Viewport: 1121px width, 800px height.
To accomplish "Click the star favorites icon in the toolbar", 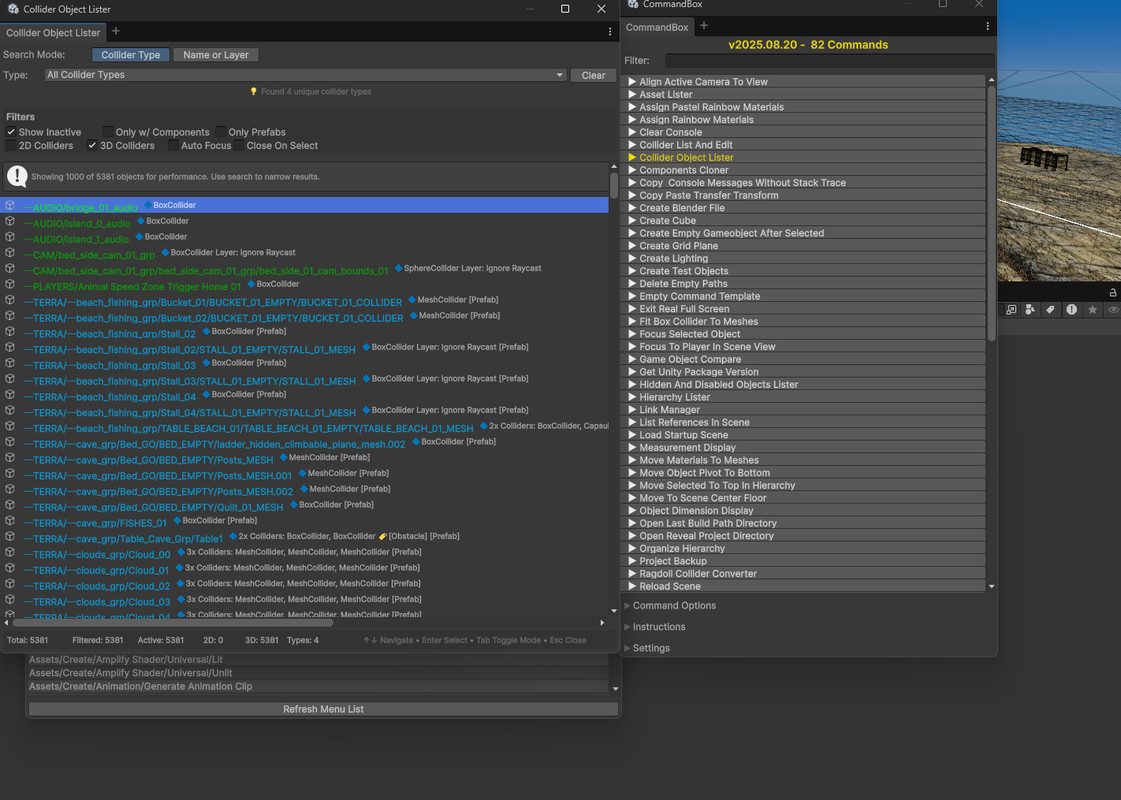I will click(x=1092, y=310).
